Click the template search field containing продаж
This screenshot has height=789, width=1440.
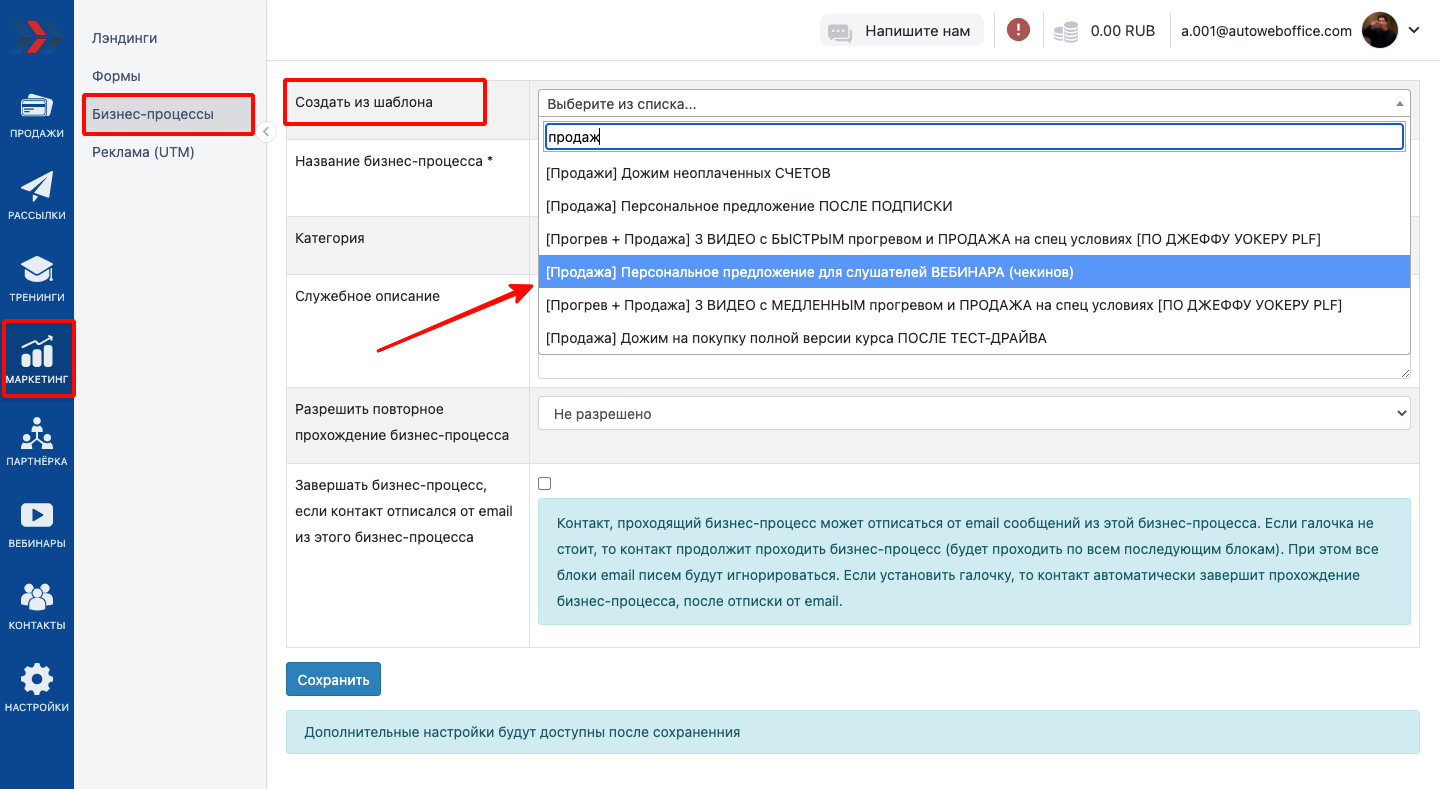(973, 137)
